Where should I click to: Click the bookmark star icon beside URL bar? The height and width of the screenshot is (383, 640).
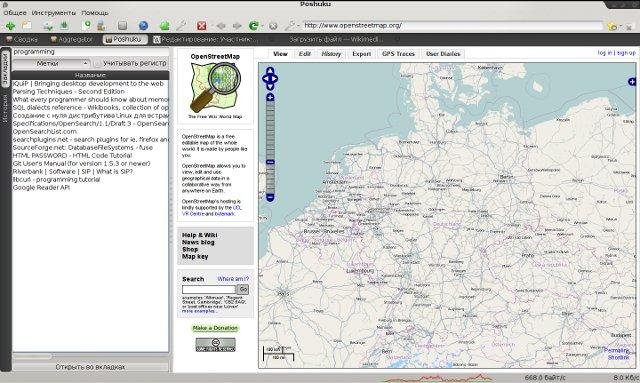click(x=612, y=26)
